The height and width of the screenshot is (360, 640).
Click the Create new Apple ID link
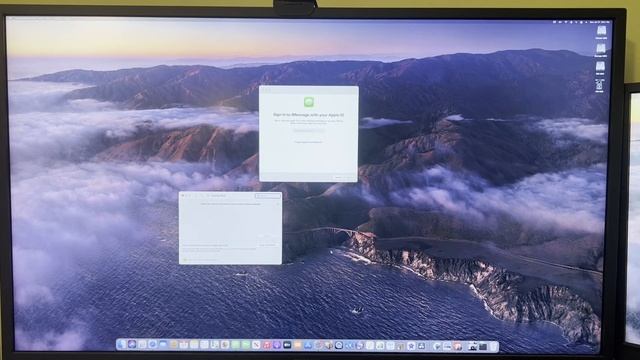(309, 142)
